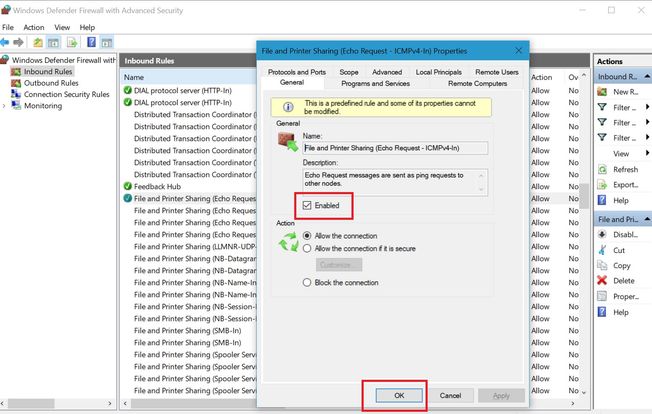Open the Action menu
The width and height of the screenshot is (652, 414).
pos(34,27)
